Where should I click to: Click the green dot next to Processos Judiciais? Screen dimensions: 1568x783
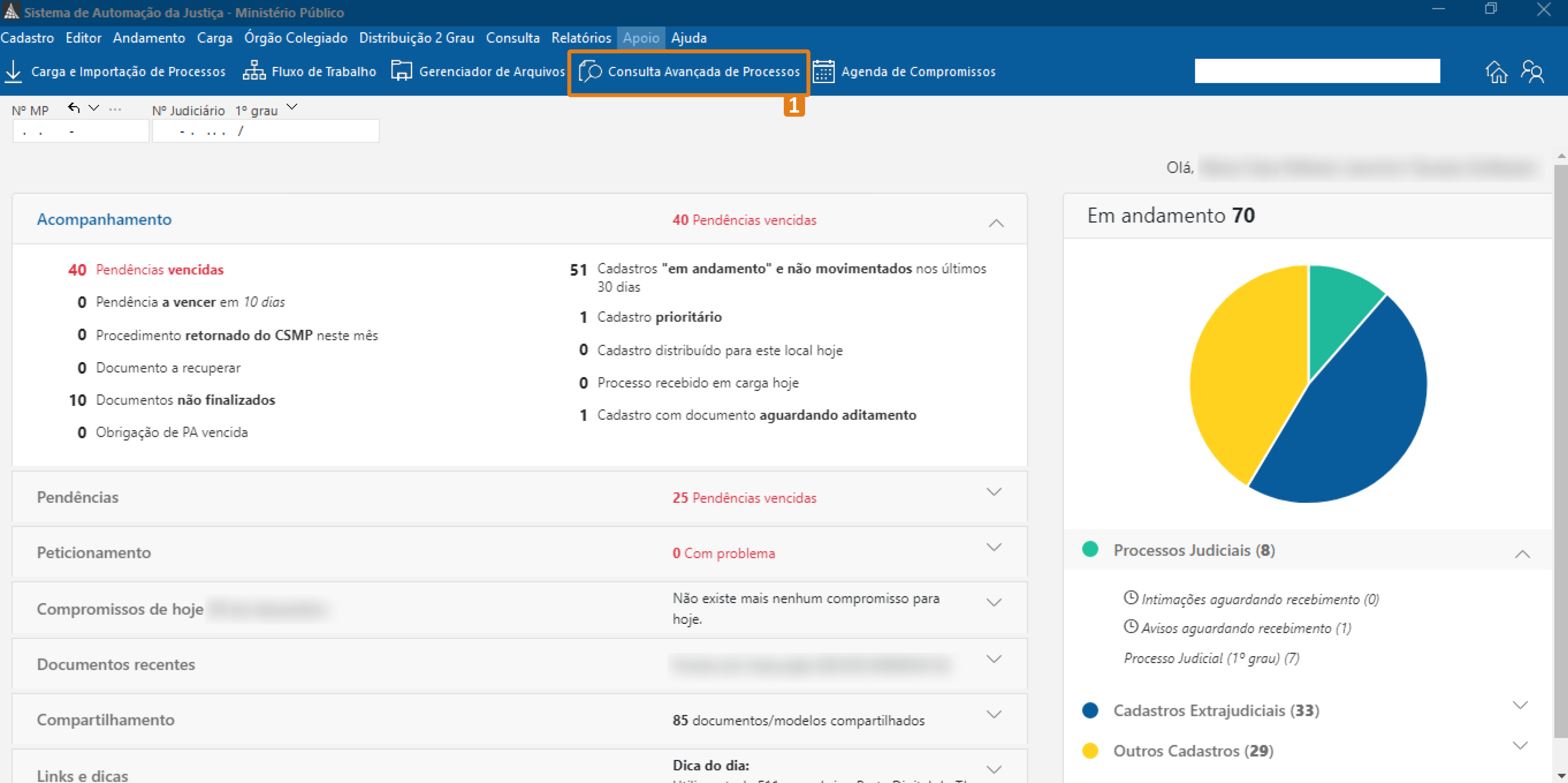[x=1090, y=549]
